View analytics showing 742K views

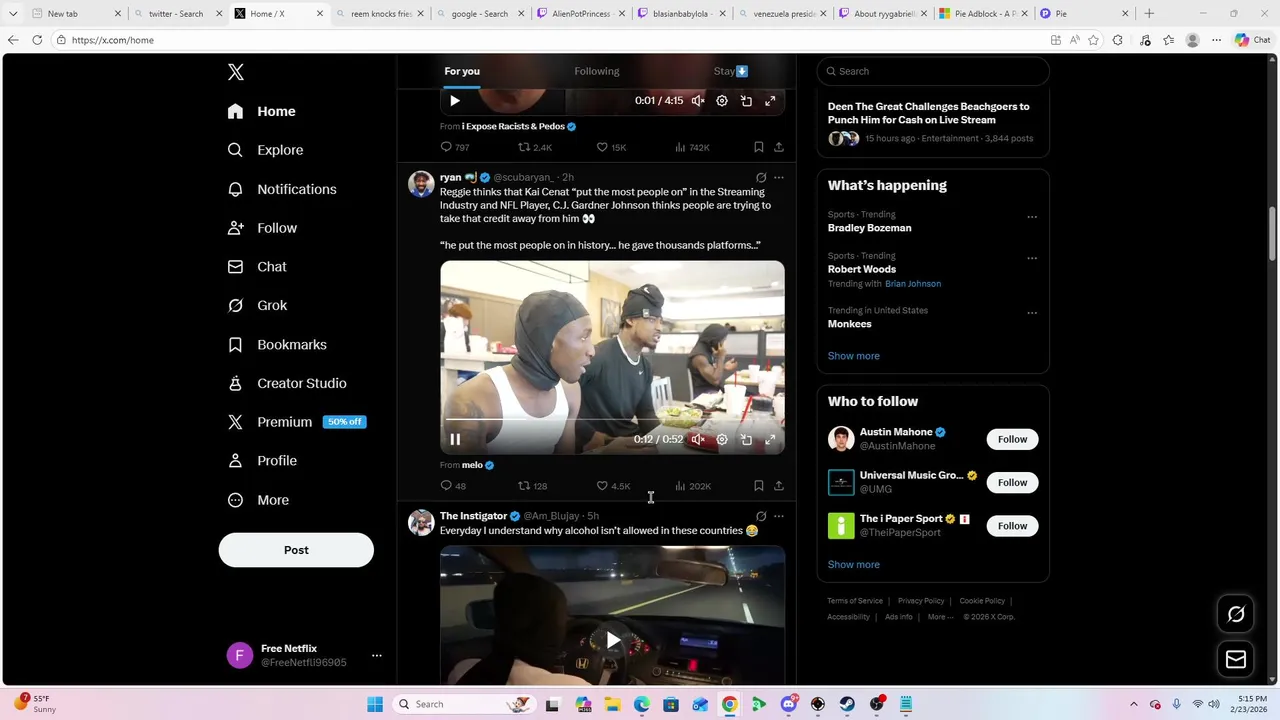[692, 148]
